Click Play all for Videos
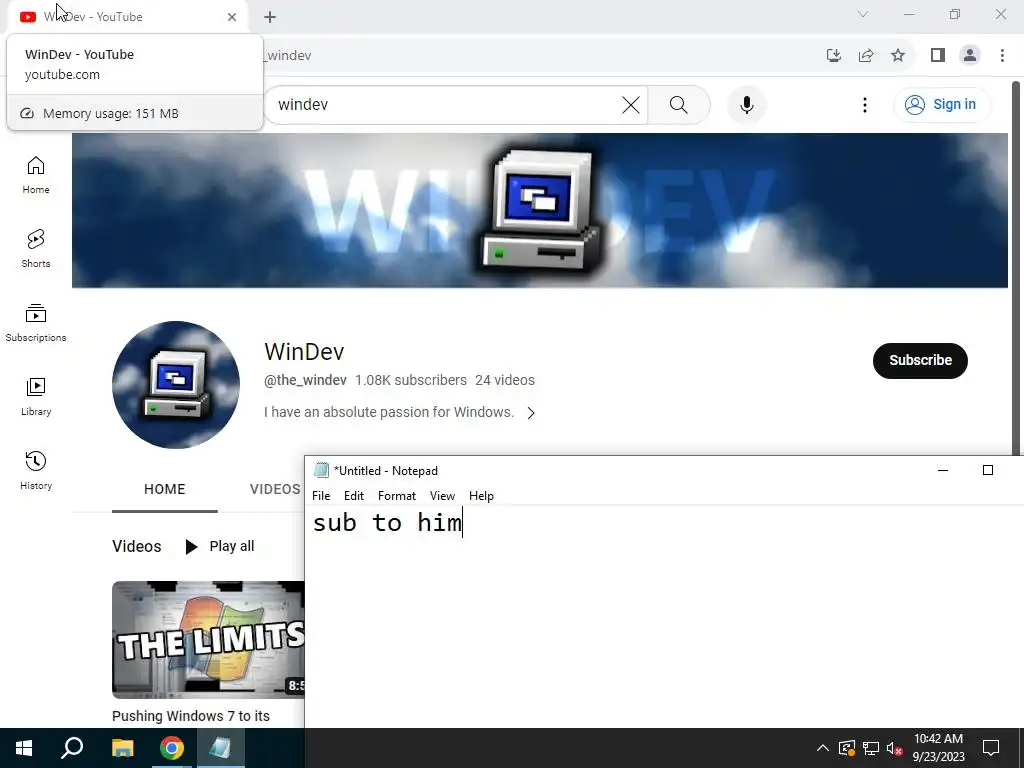The width and height of the screenshot is (1024, 768). tap(220, 547)
